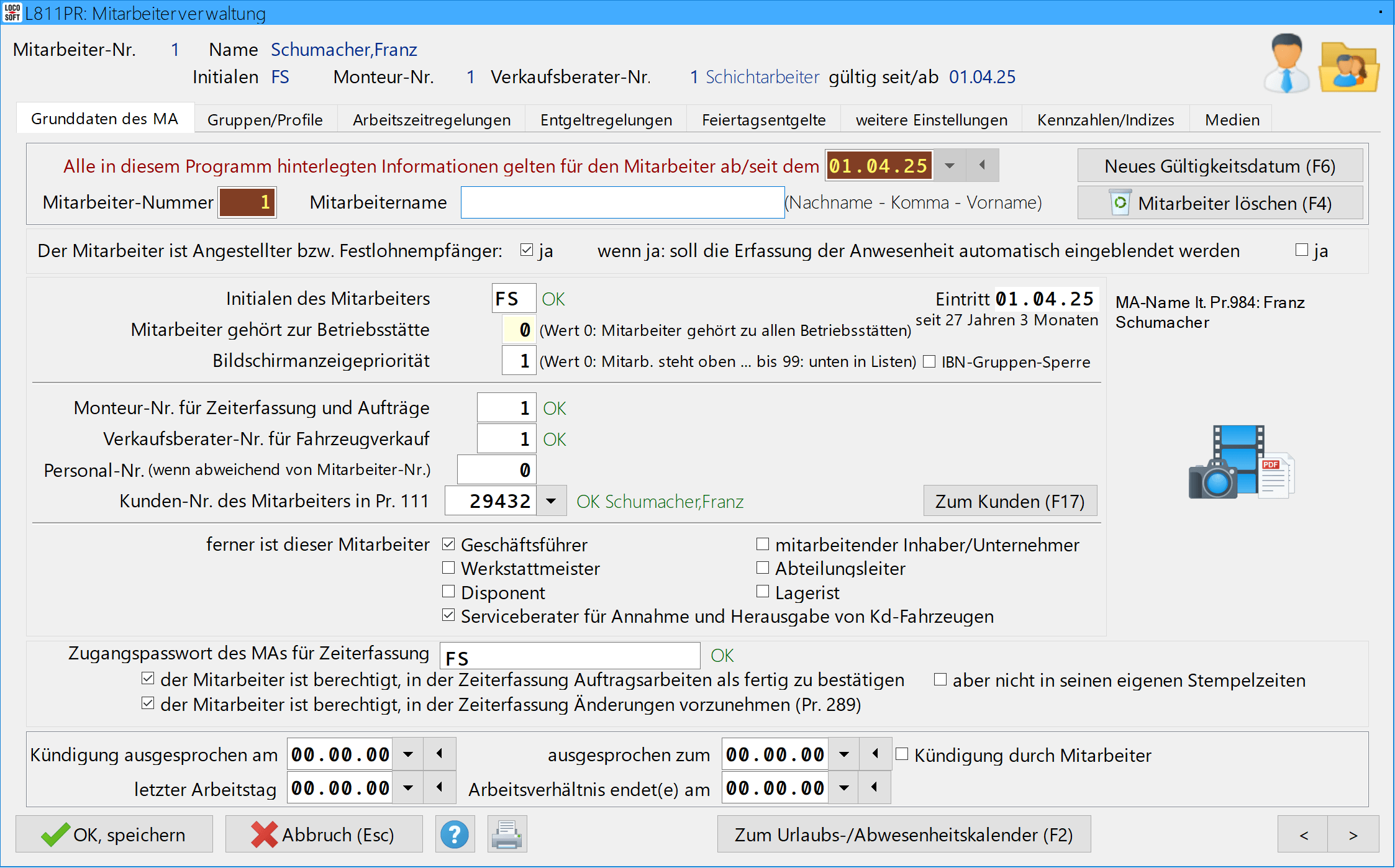
Task: Open the Kunden-Nr. 29432 dropdown arrow
Action: pos(551,500)
